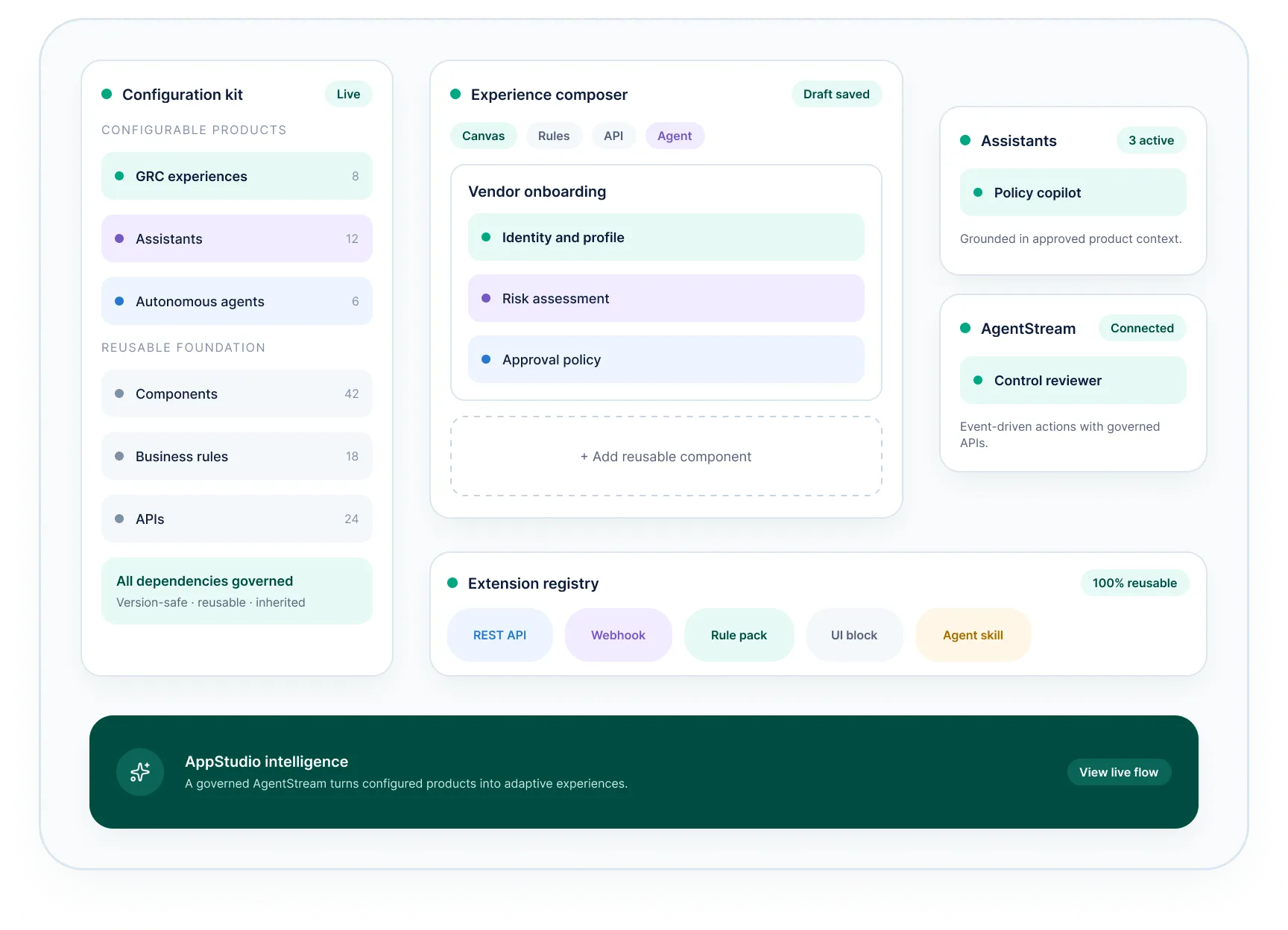This screenshot has width=1288, height=930.
Task: Click the 100% reusable badge
Action: click(x=1134, y=583)
